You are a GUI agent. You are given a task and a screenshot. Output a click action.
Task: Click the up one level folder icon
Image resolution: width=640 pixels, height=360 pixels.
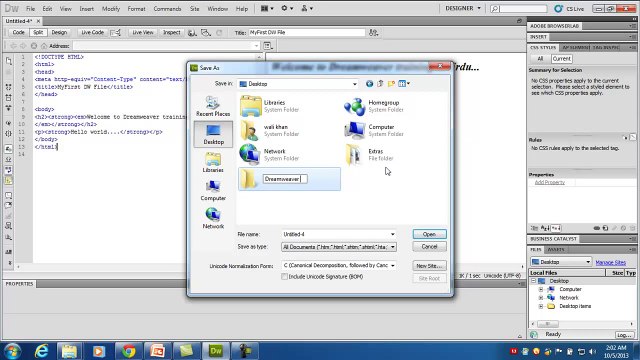(x=380, y=84)
